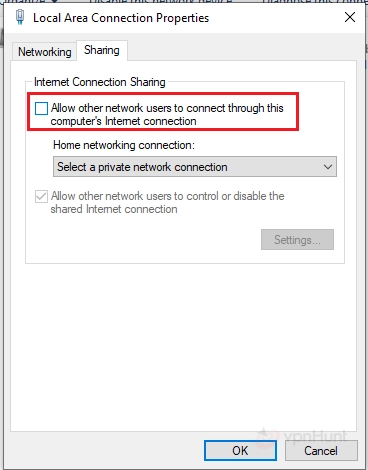Open the Select a private network connection dropdown
This screenshot has height=470, width=368.
[195, 167]
